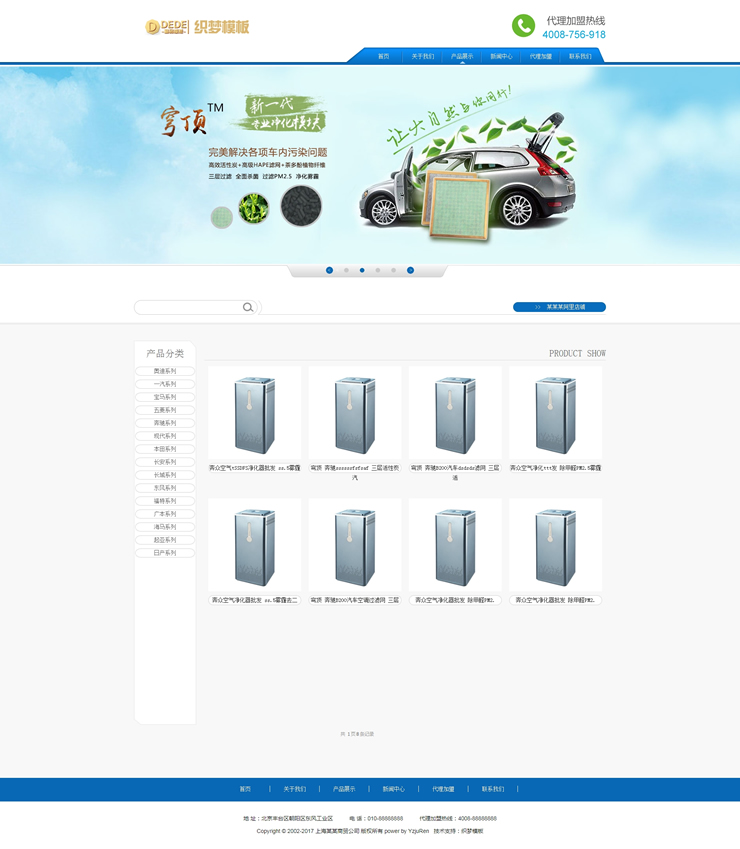Select 奔驰系列 category in sidebar

click(165, 423)
